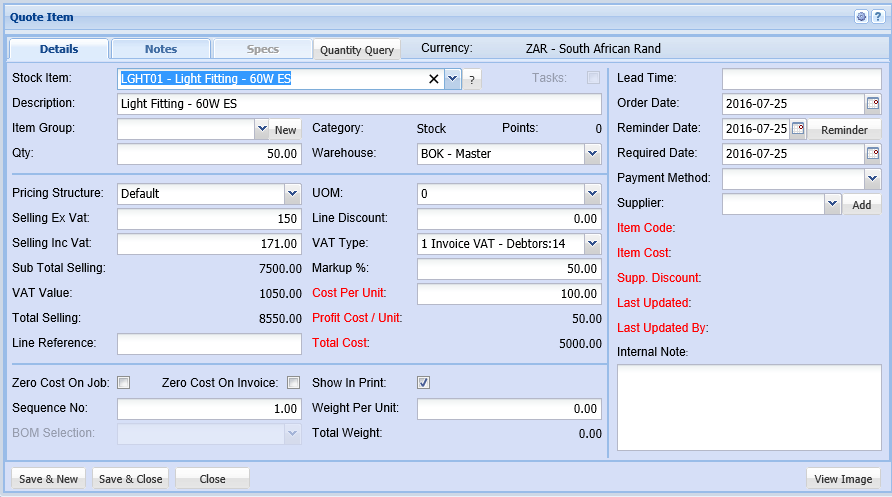892x497 pixels.
Task: Open the Quantity Query tab
Action: click(357, 50)
